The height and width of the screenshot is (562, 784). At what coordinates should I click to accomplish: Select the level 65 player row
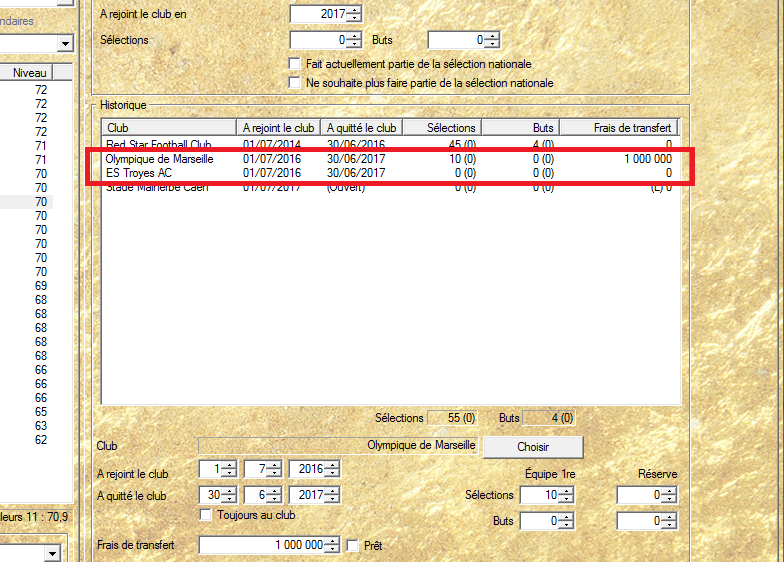tap(26, 412)
